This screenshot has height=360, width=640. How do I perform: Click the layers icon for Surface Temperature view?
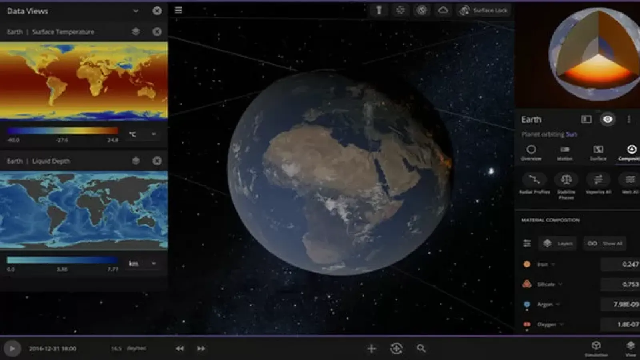point(136,31)
